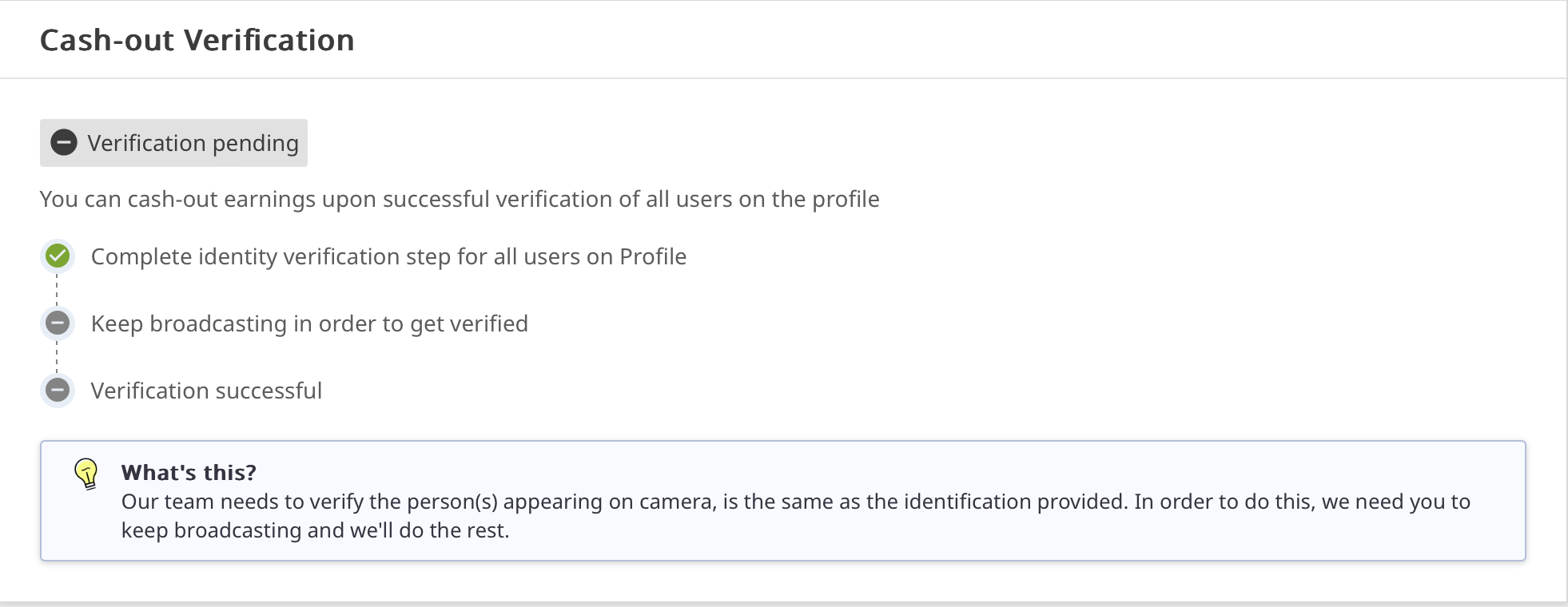Click the green checkmark step icon
The height and width of the screenshot is (607, 1568).
pyautogui.click(x=58, y=256)
